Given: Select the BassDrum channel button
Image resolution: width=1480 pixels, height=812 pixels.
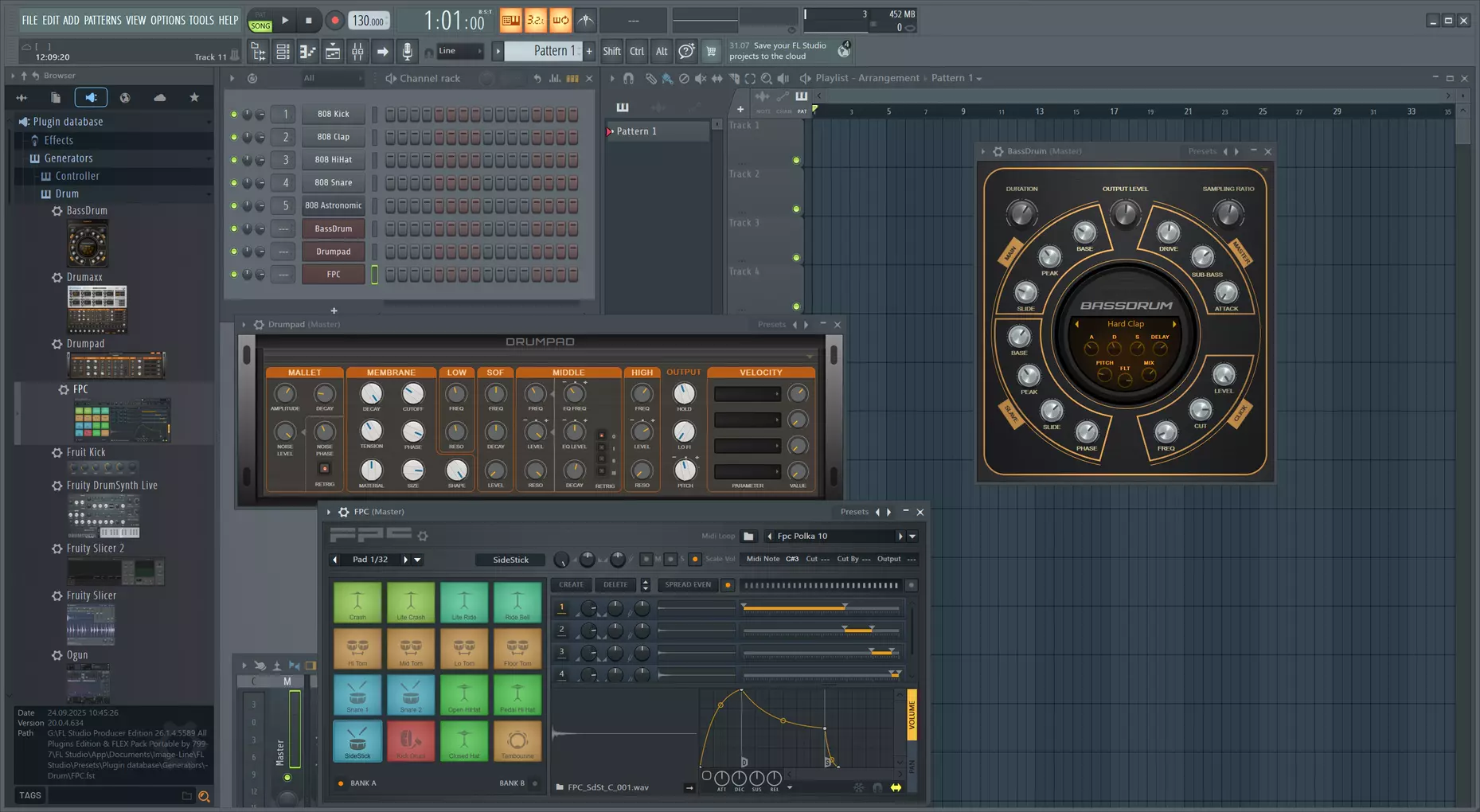Looking at the screenshot, I should [x=334, y=228].
